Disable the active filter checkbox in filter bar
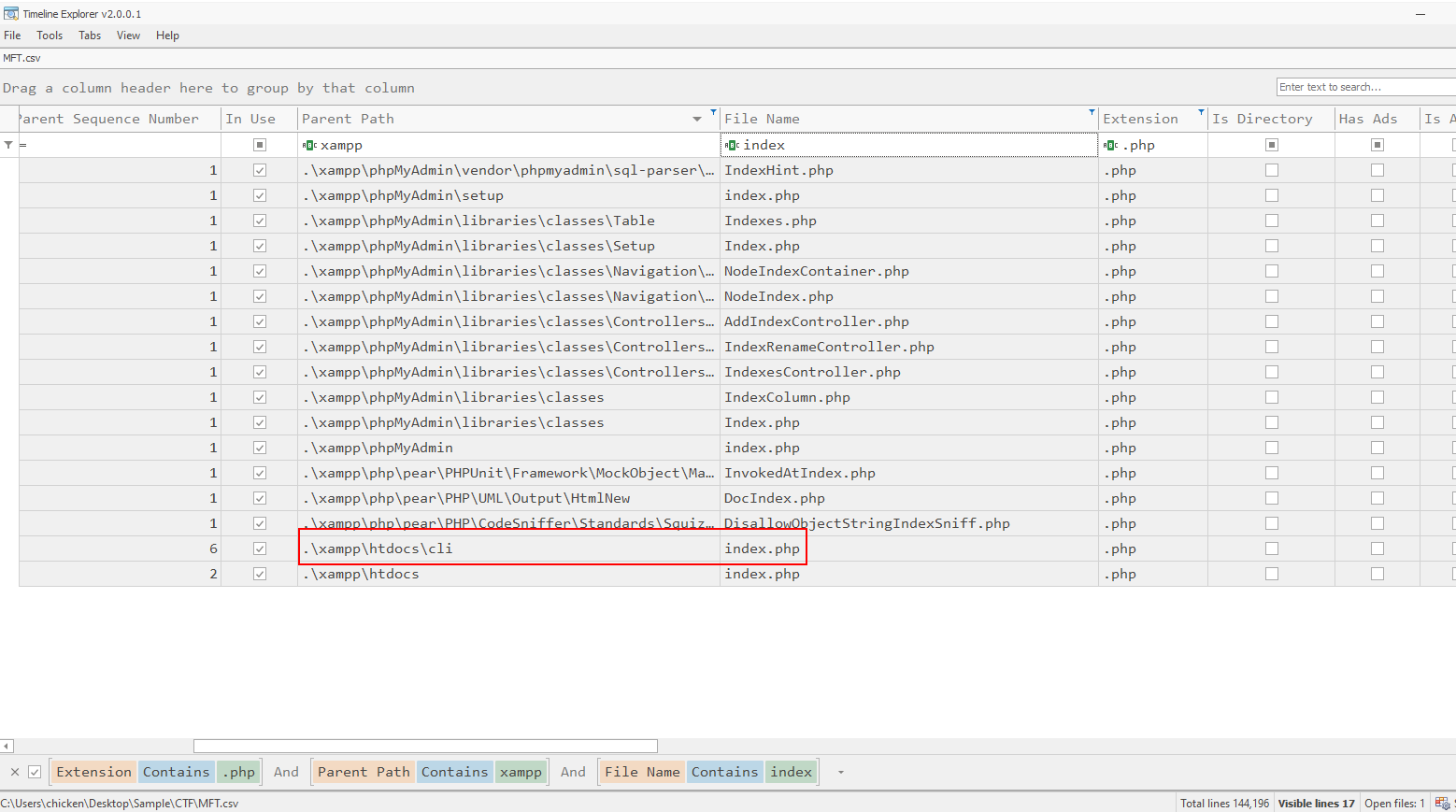The height and width of the screenshot is (812, 1456). [35, 772]
